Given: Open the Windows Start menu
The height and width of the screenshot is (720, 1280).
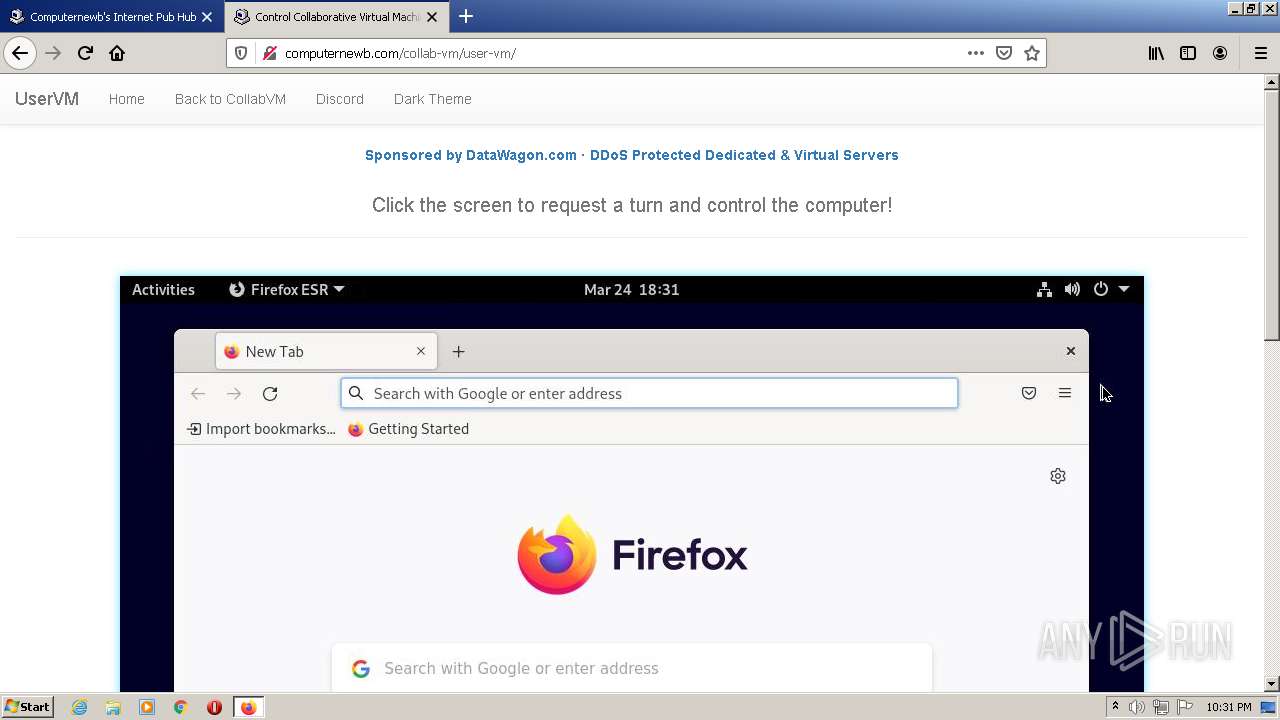Looking at the screenshot, I should (27, 707).
